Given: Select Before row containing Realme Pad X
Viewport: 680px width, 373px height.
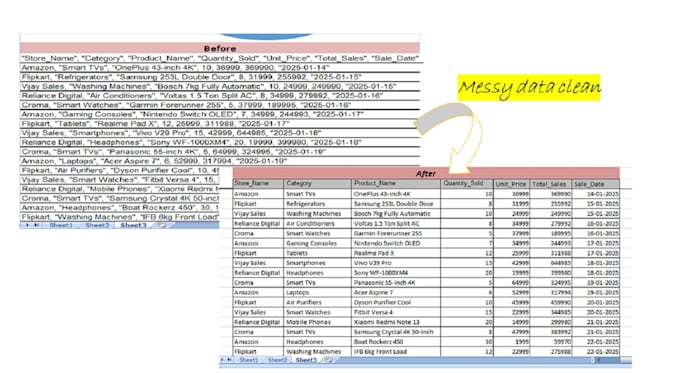Looking at the screenshot, I should click(220, 124).
